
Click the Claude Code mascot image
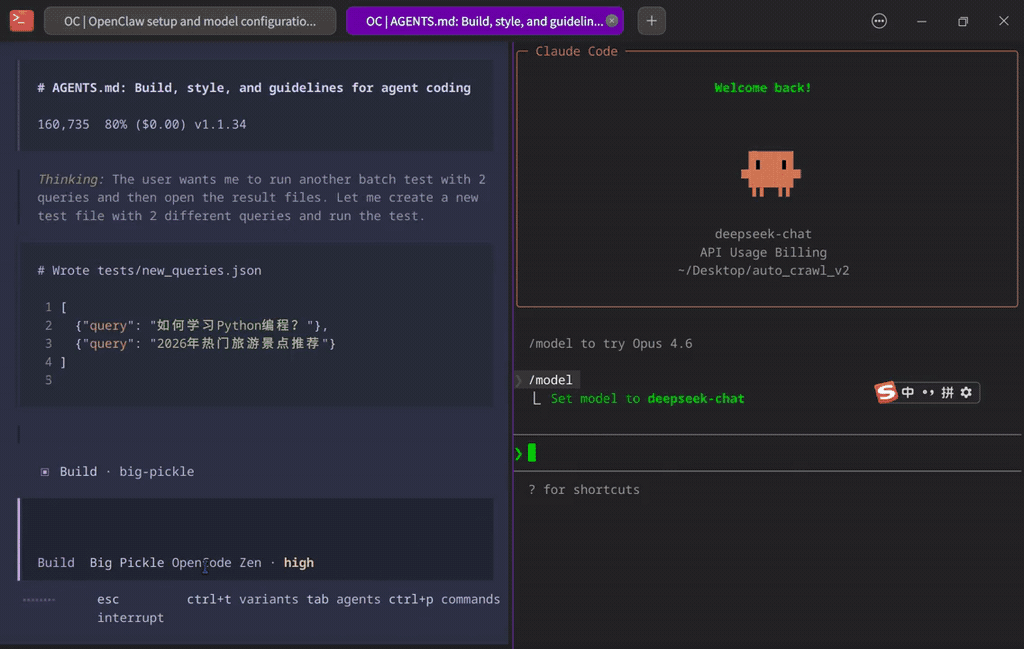click(x=771, y=174)
